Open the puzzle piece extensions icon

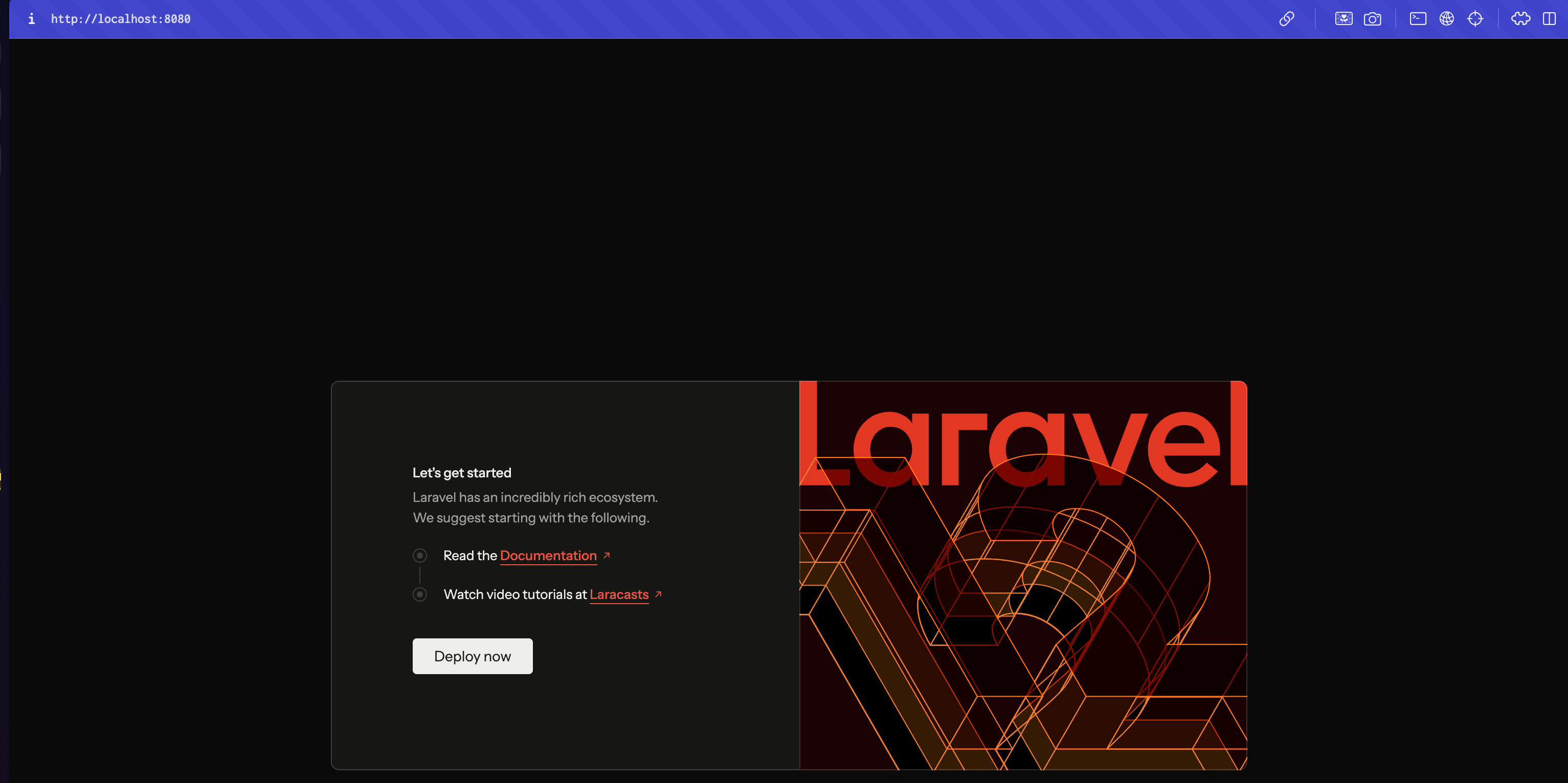[x=1520, y=19]
